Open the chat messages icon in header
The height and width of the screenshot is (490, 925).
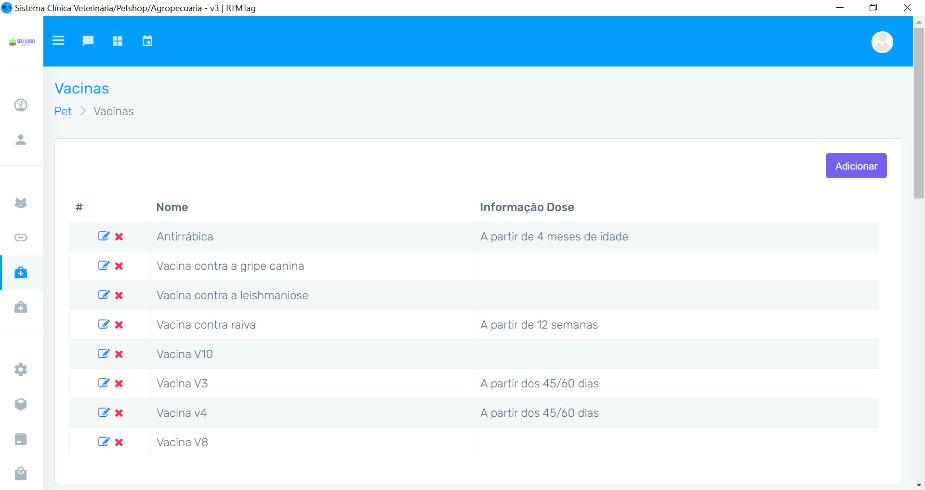(x=88, y=41)
